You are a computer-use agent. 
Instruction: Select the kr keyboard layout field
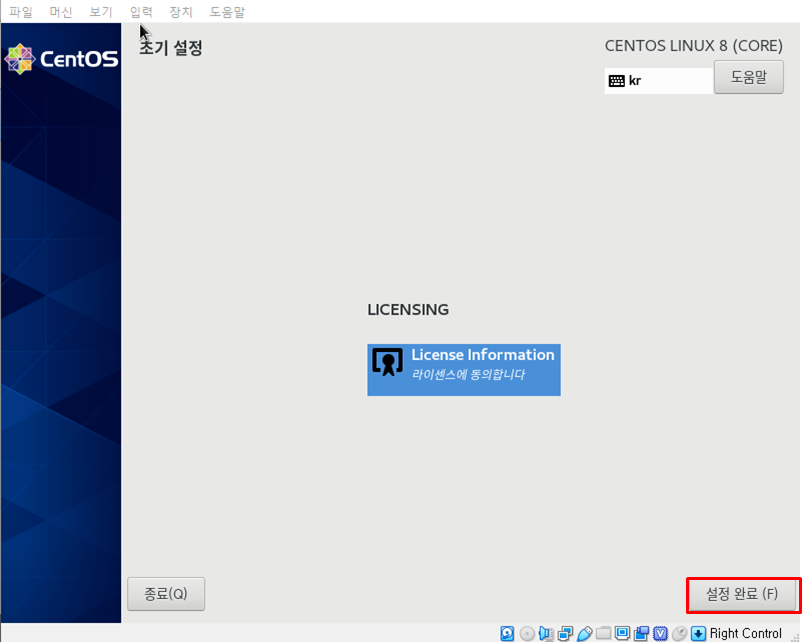pos(659,81)
